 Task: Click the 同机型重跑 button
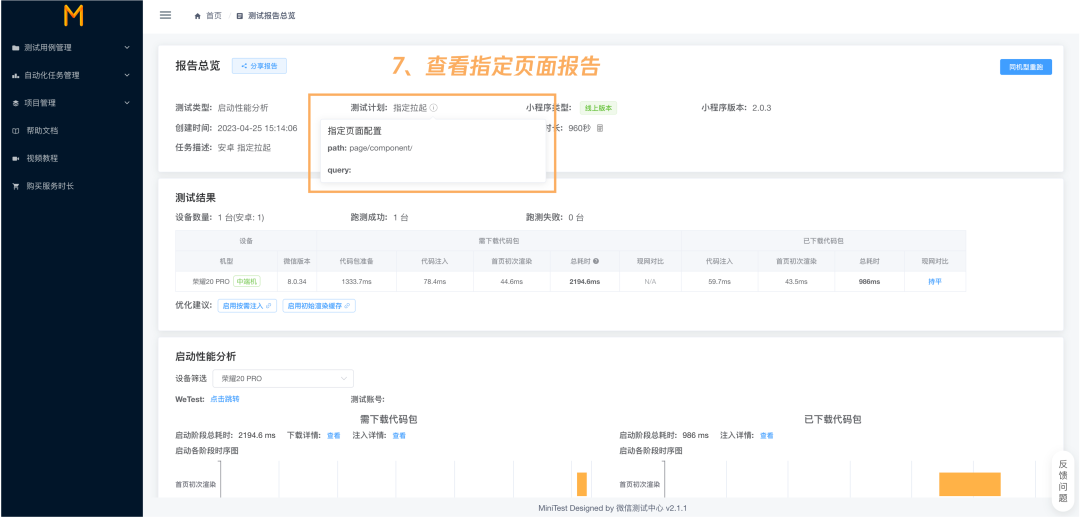point(1026,67)
